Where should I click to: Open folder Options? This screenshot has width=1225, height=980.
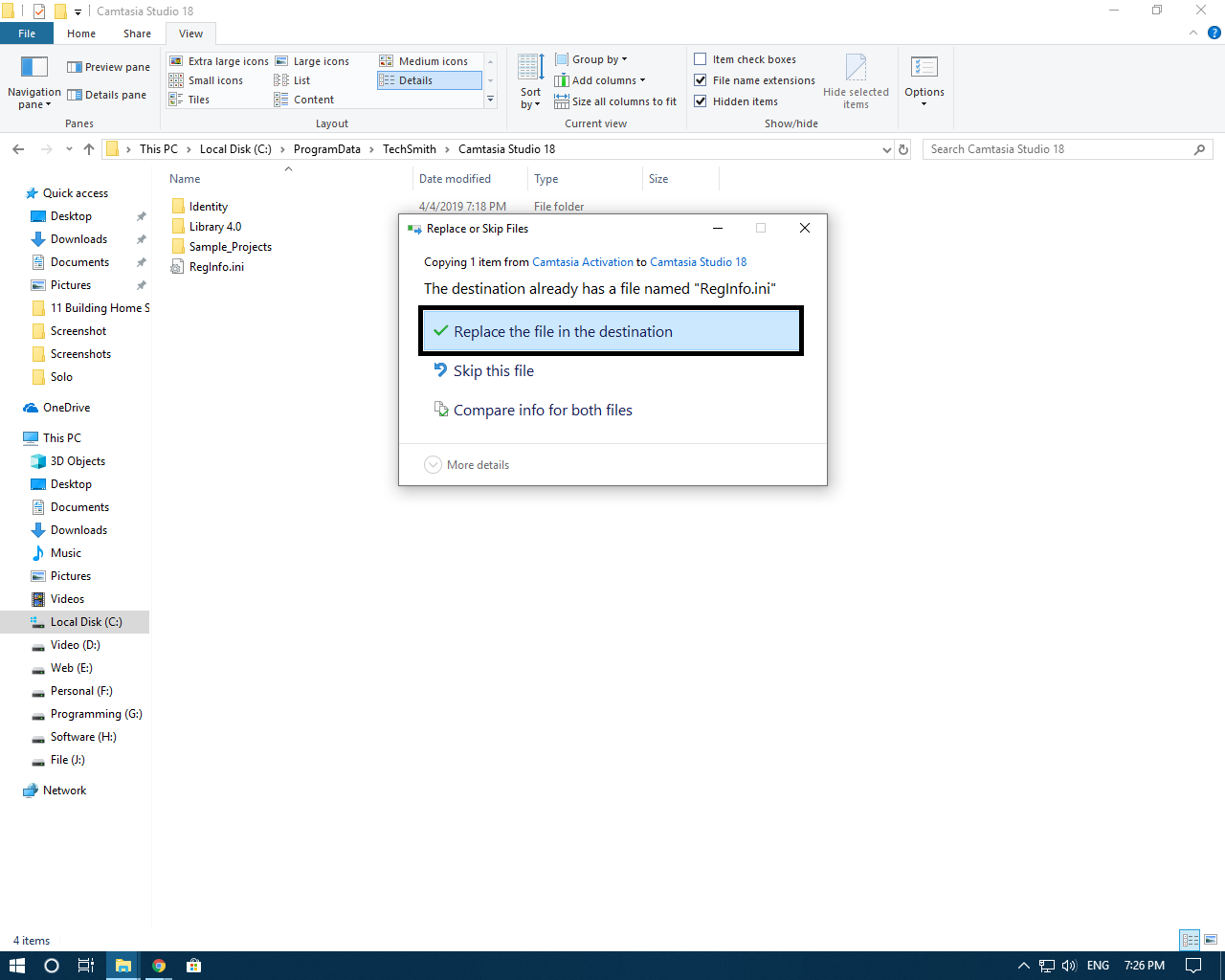(x=924, y=82)
